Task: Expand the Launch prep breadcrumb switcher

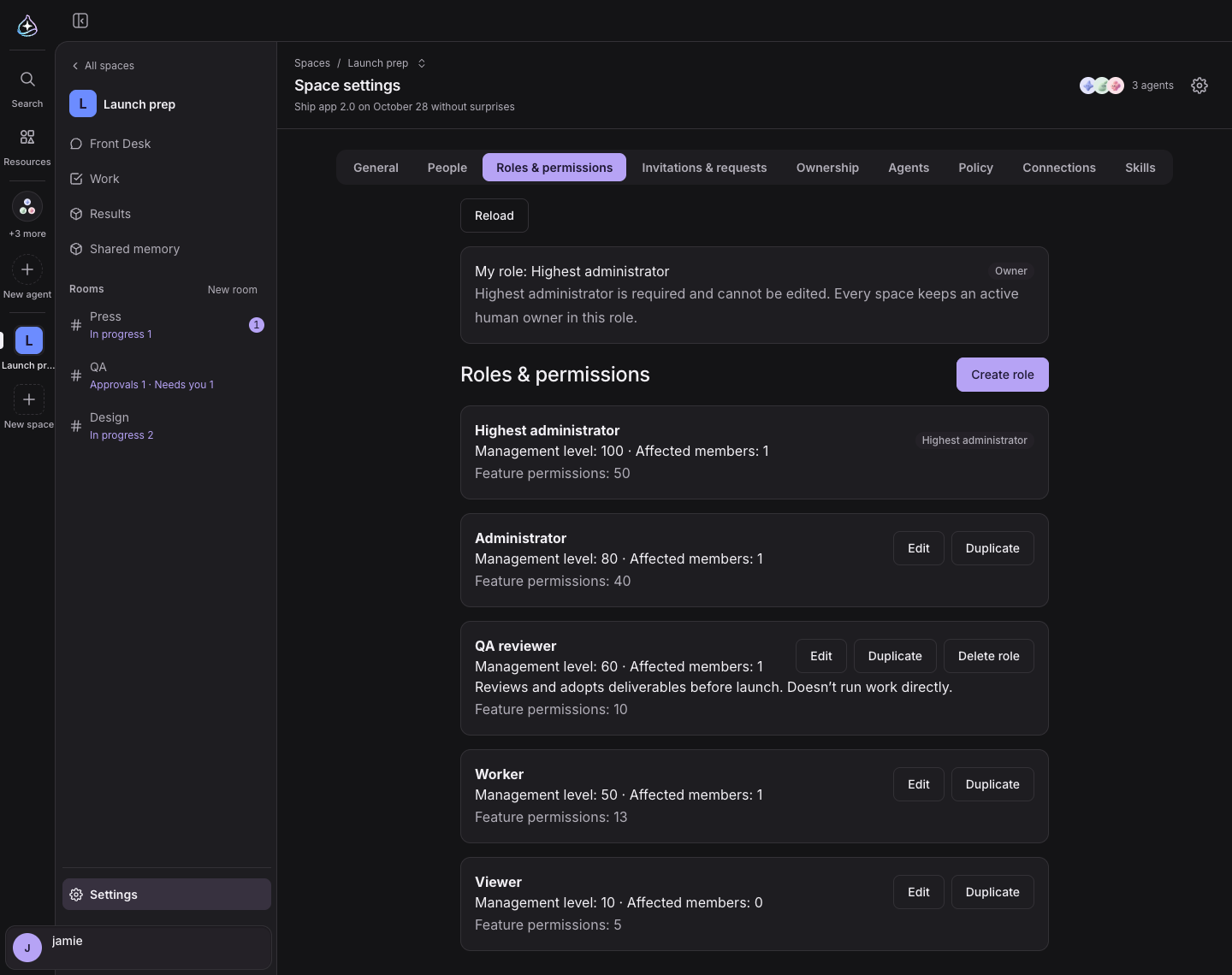Action: pos(421,63)
